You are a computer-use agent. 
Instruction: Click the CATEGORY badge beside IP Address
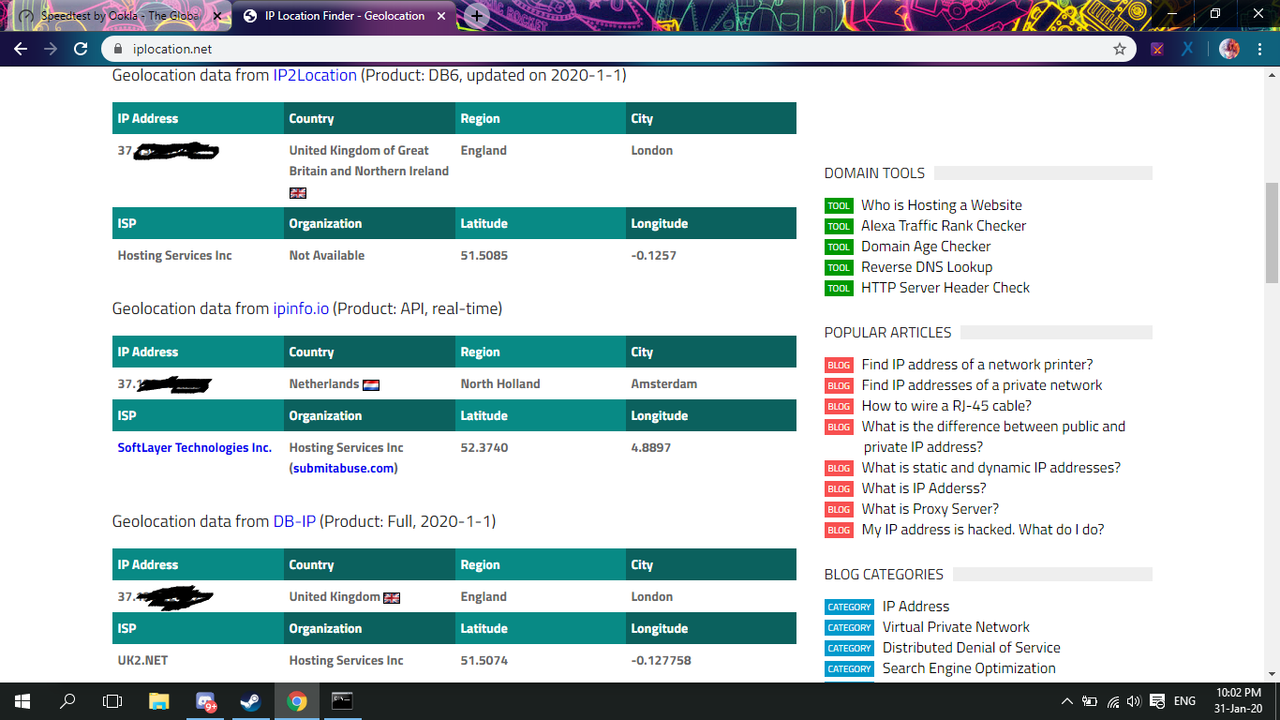850,608
